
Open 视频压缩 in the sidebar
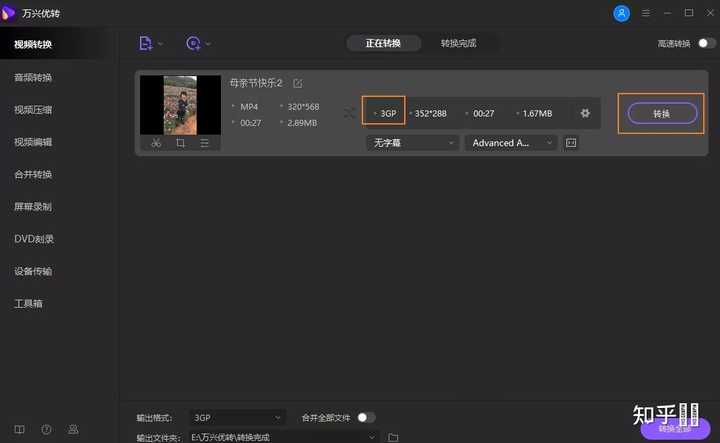click(33, 110)
